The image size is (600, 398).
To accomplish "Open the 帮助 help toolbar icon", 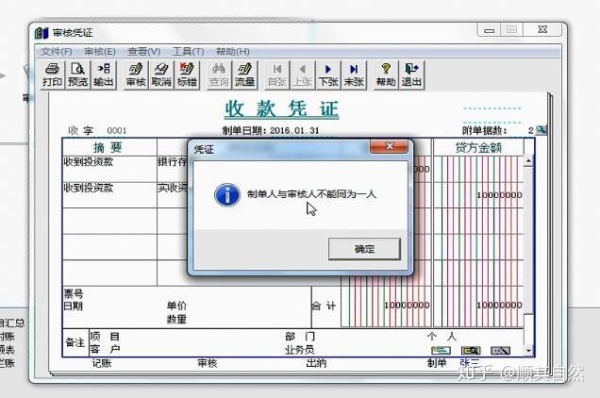I will 386,75.
